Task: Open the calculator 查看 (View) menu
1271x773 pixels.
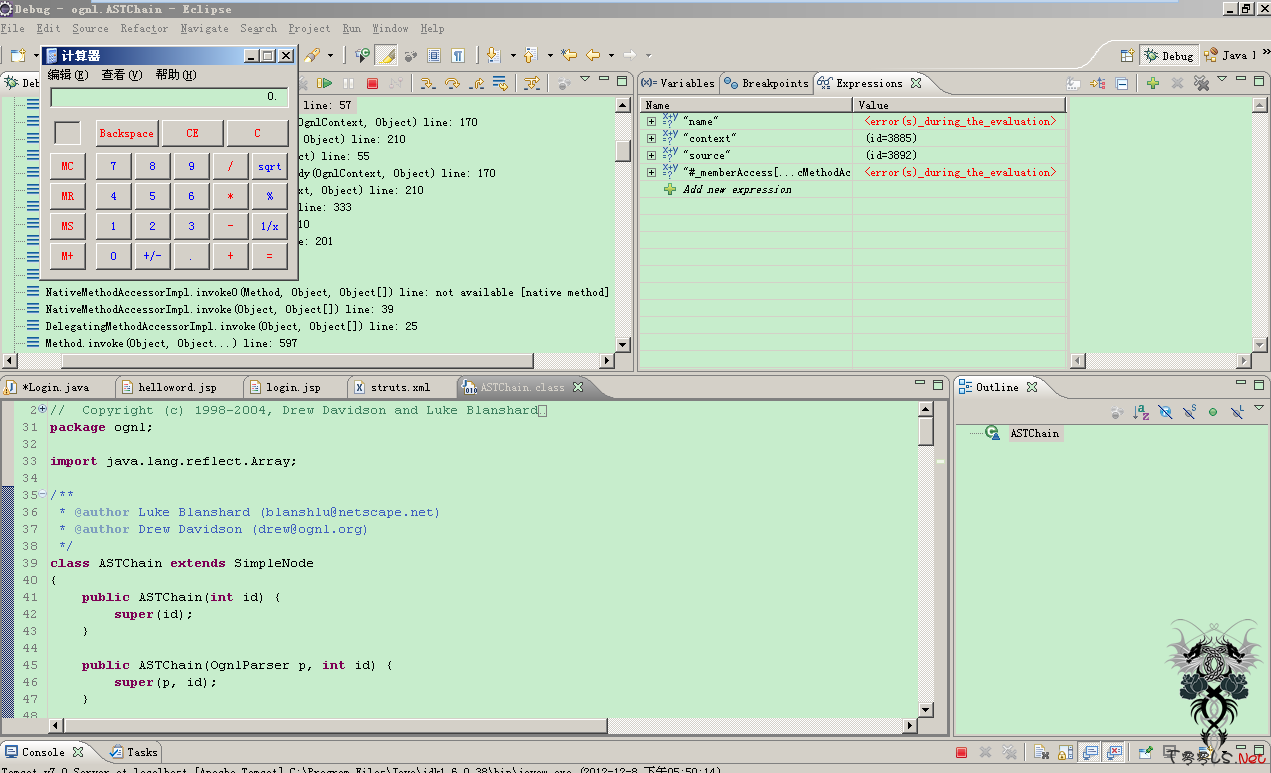Action: point(121,75)
